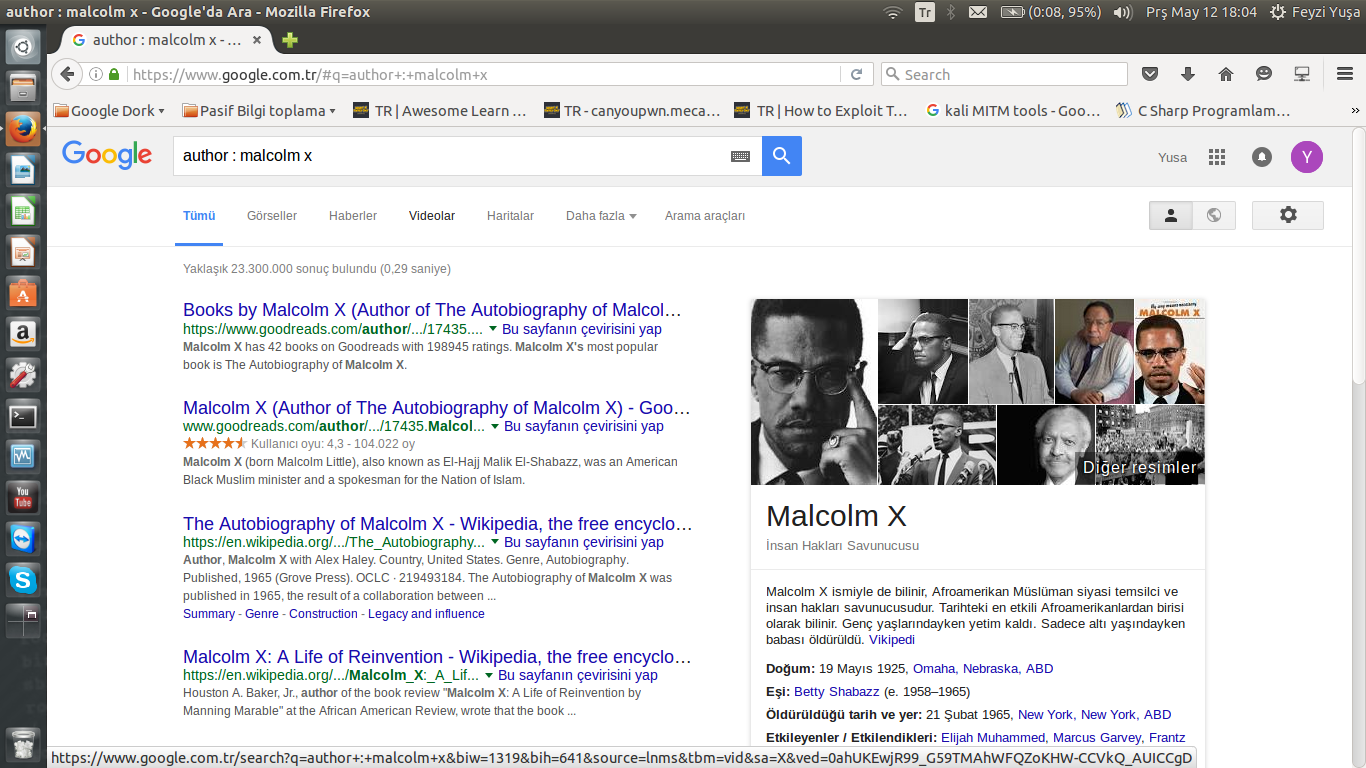
Task: Open the on-screen keyboard icon in search box
Action: [740, 156]
